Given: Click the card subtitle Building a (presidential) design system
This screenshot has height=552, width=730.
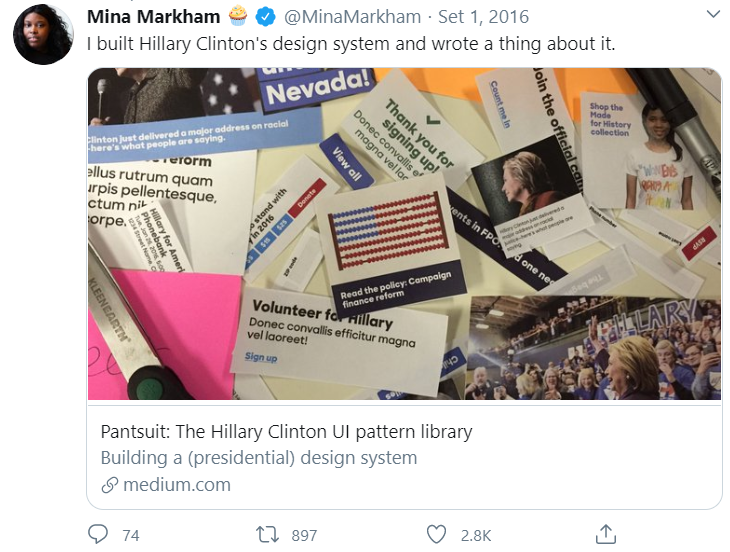Looking at the screenshot, I should click(259, 458).
